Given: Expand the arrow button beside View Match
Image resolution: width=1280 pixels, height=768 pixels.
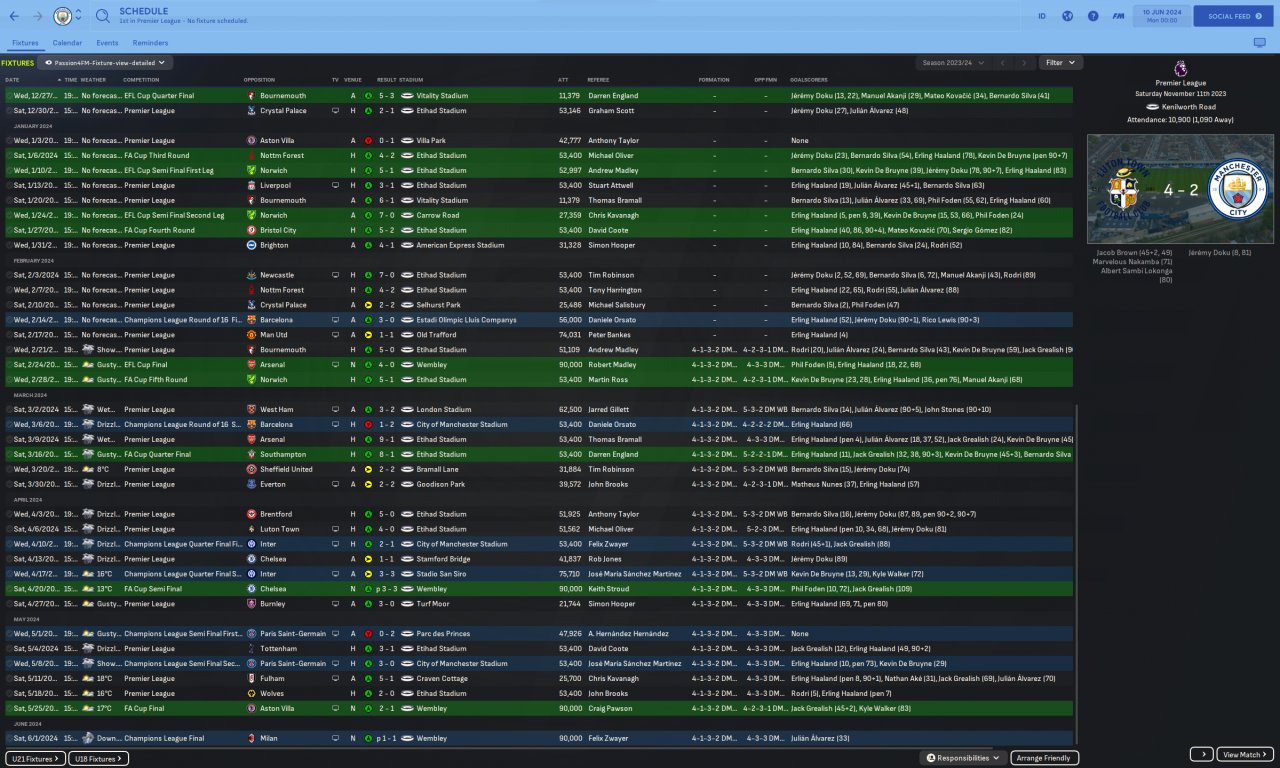Looking at the screenshot, I should (x=1202, y=755).
